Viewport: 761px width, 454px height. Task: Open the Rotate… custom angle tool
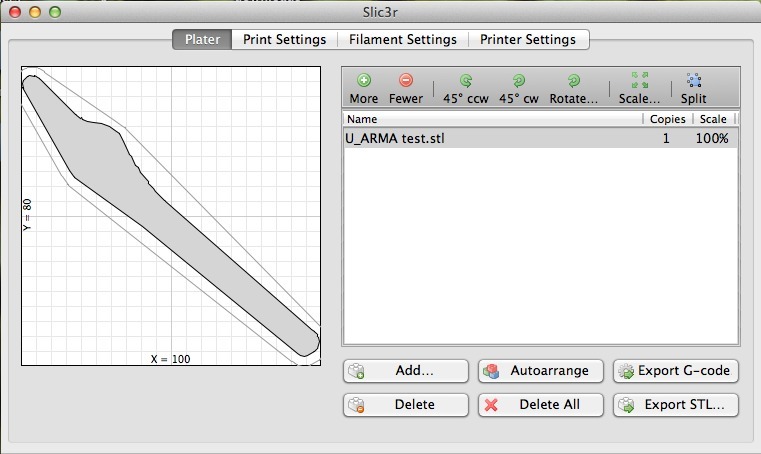[x=574, y=87]
